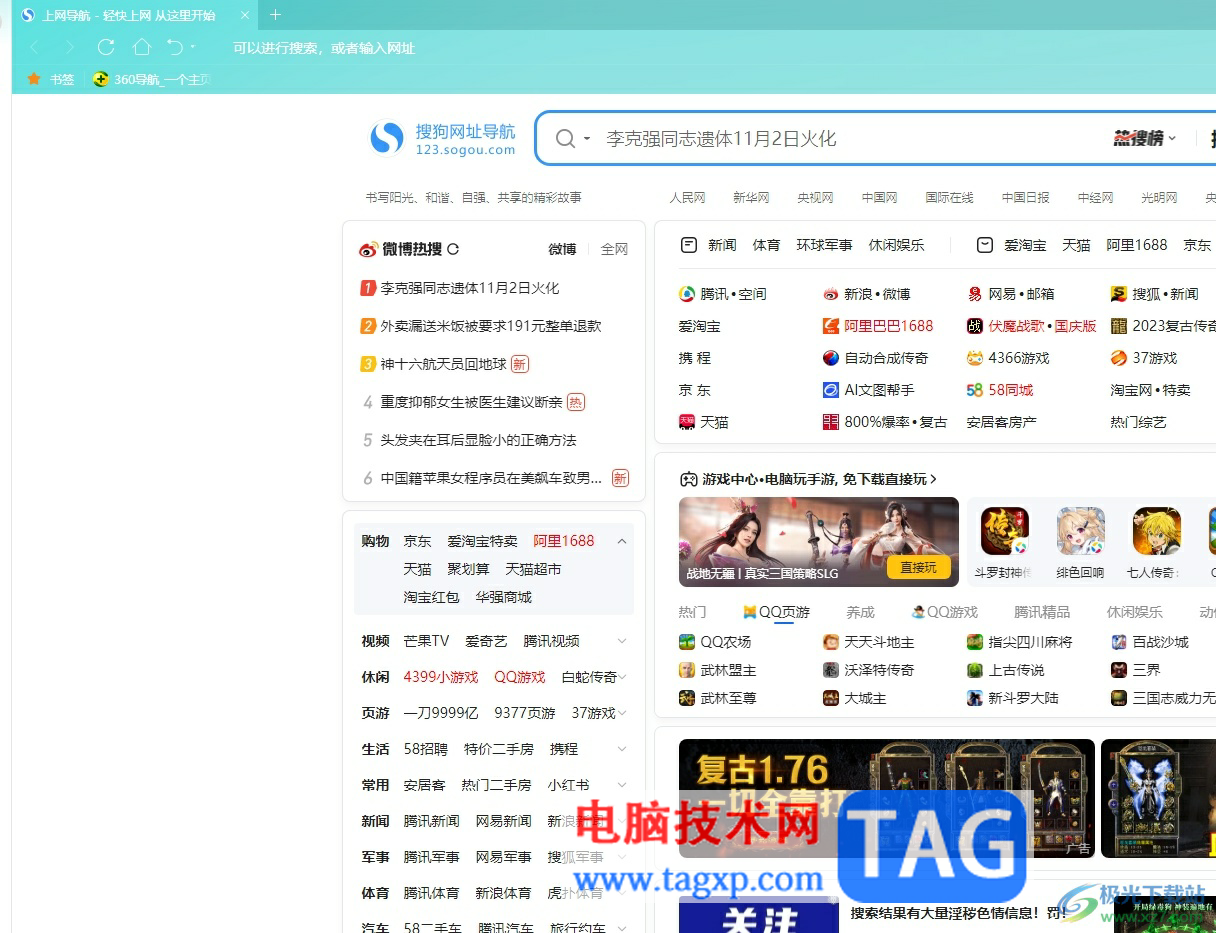The width and height of the screenshot is (1216, 933).
Task: Click the search magnifier icon
Action: coord(565,139)
